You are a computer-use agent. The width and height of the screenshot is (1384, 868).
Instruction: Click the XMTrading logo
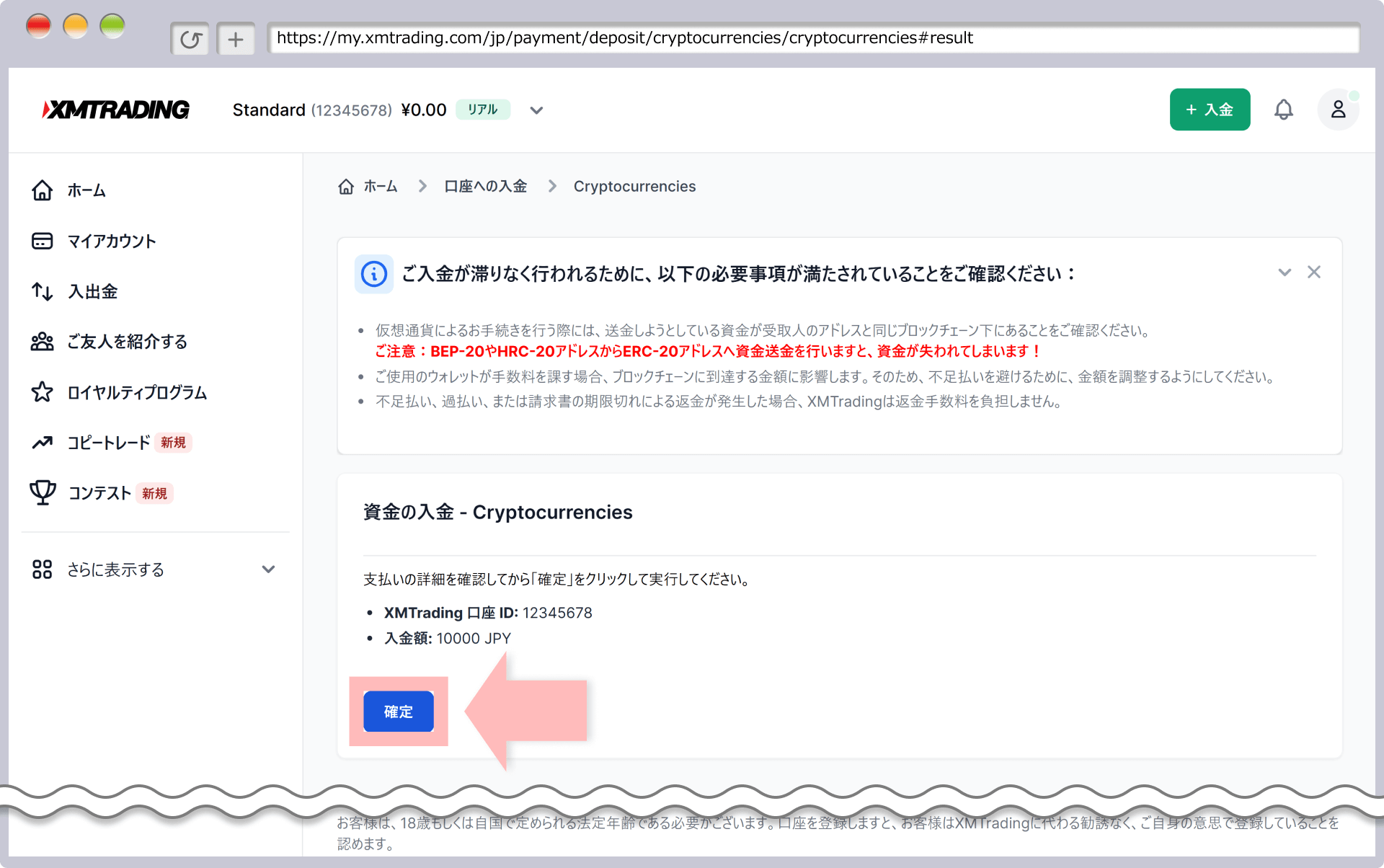point(116,110)
